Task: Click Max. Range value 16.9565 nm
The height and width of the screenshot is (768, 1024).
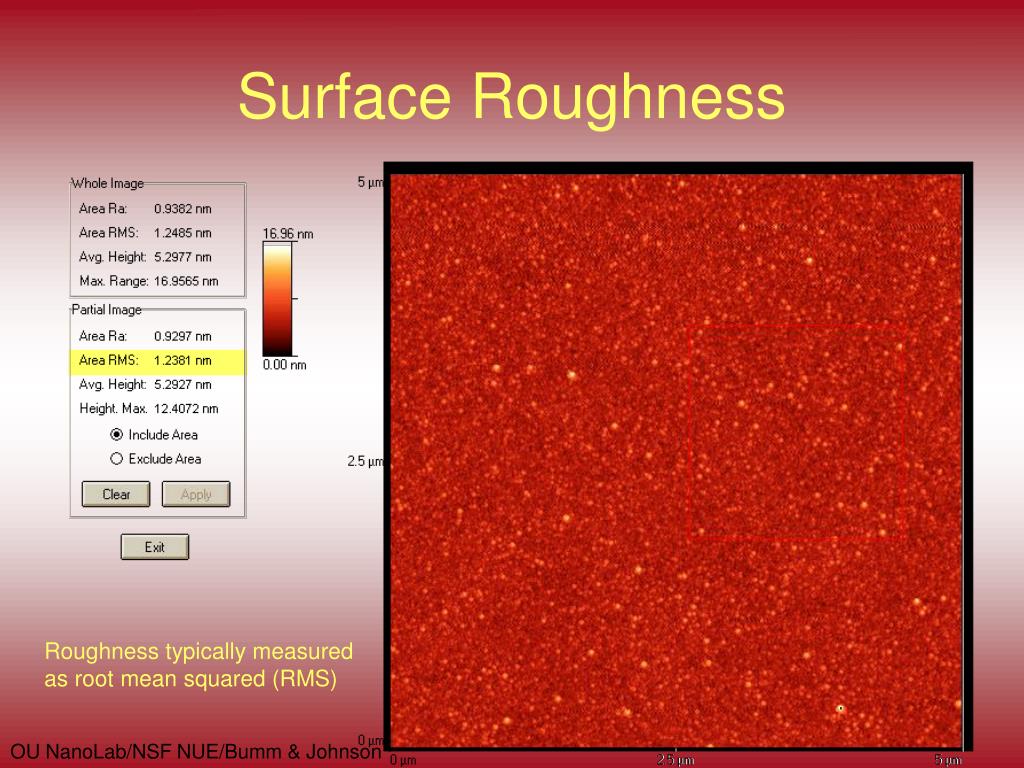Action: 186,281
